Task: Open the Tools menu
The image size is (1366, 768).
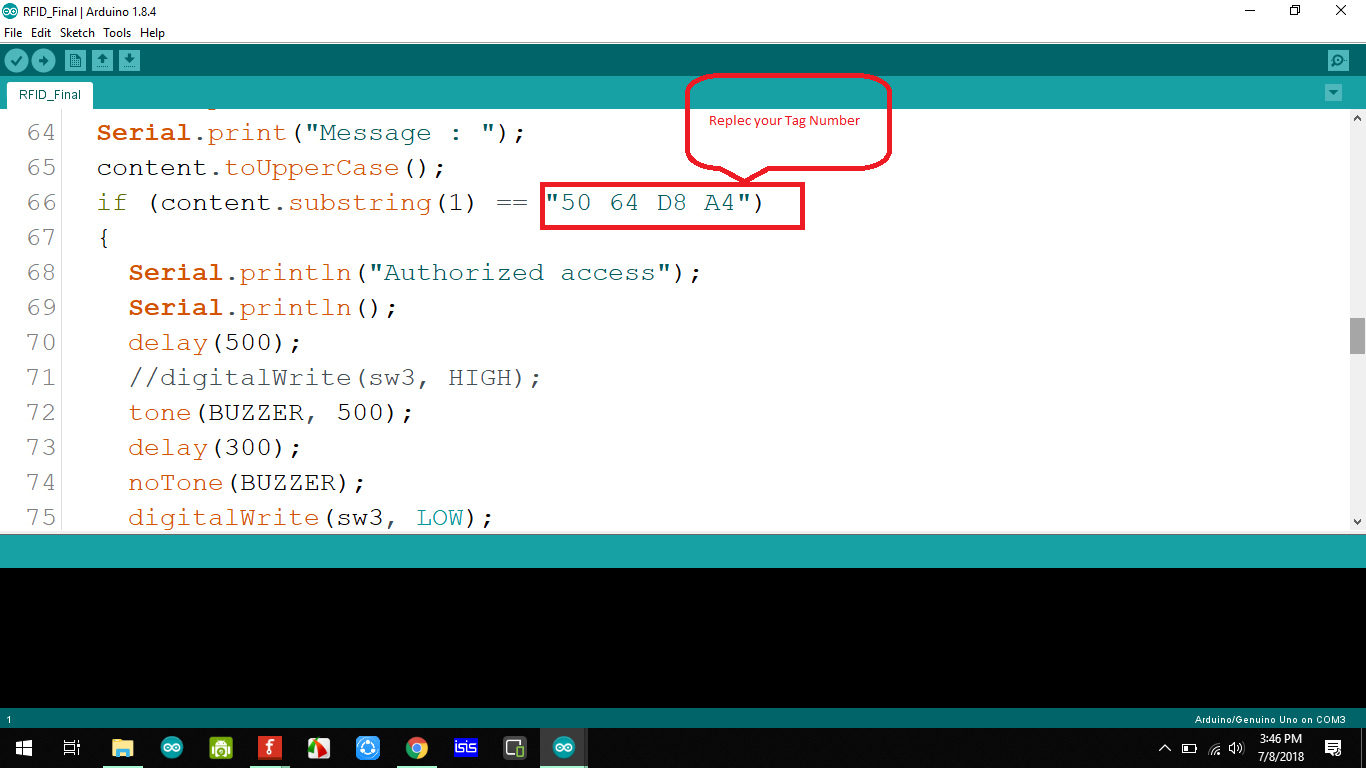Action: click(117, 32)
